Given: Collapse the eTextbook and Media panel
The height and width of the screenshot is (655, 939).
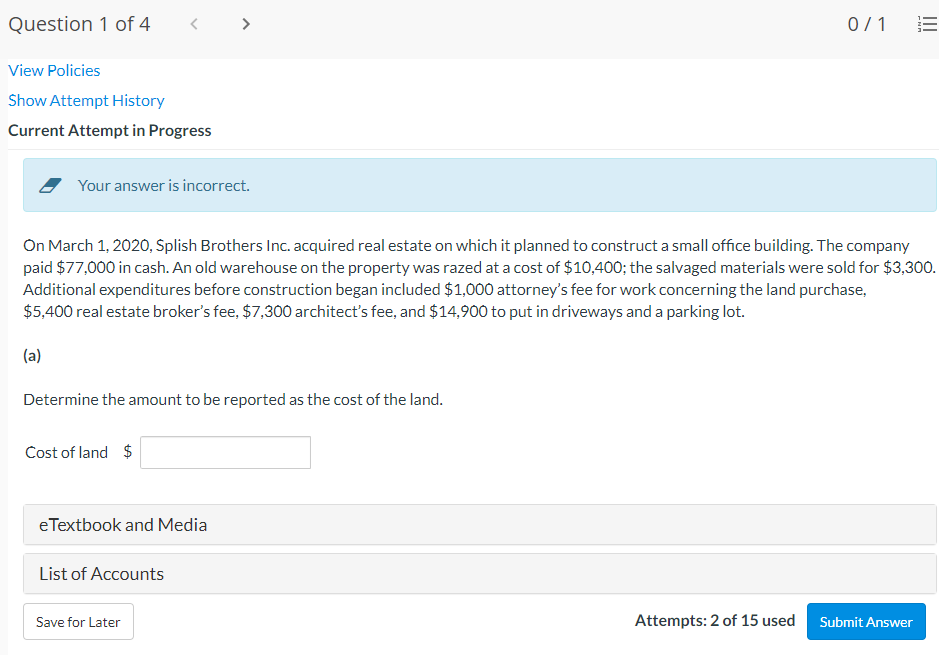Looking at the screenshot, I should [122, 524].
